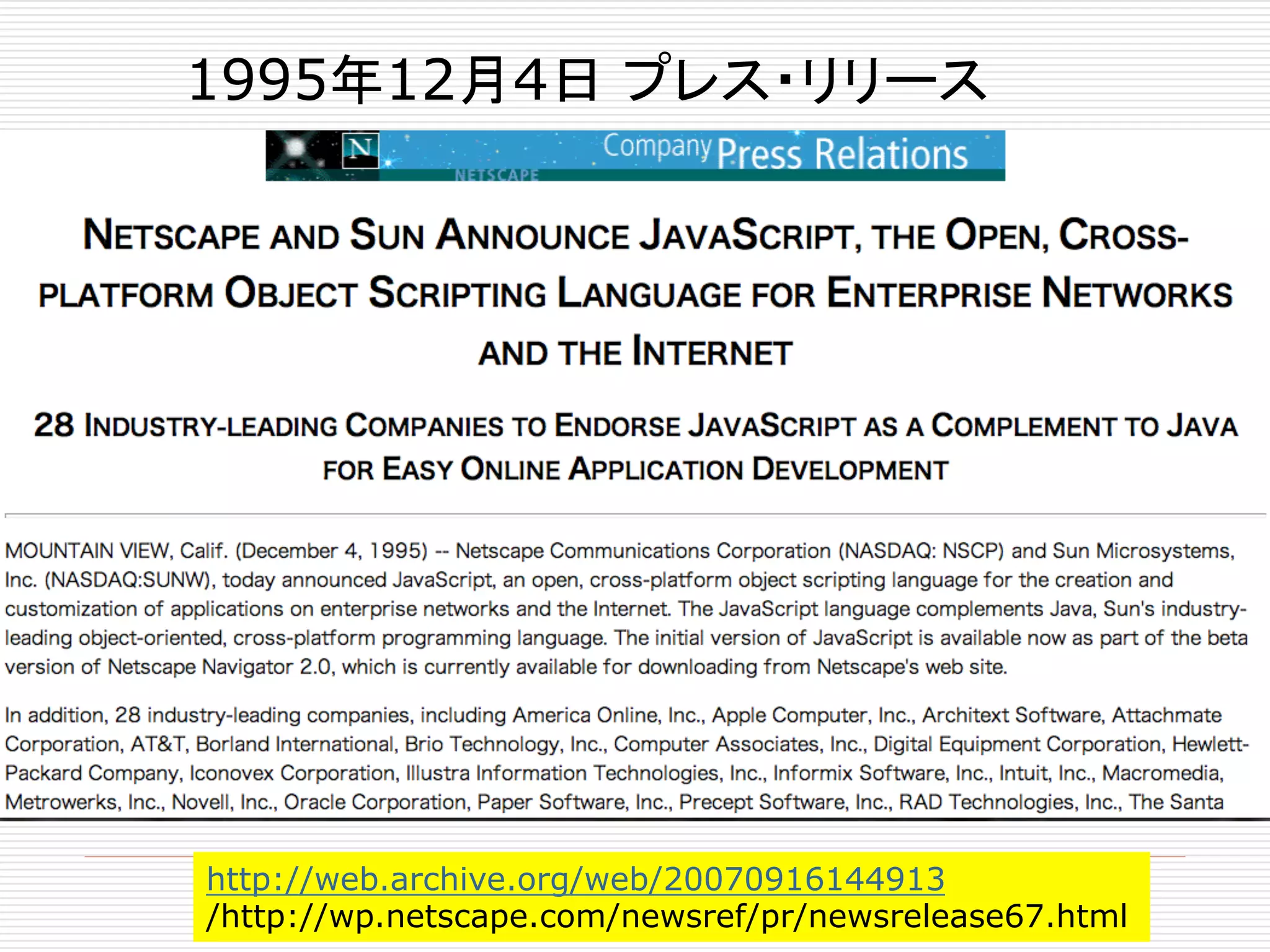Click text 'version of Netscape Navigator 2.0'
Screen dimensions: 1270x952
tap(170, 667)
